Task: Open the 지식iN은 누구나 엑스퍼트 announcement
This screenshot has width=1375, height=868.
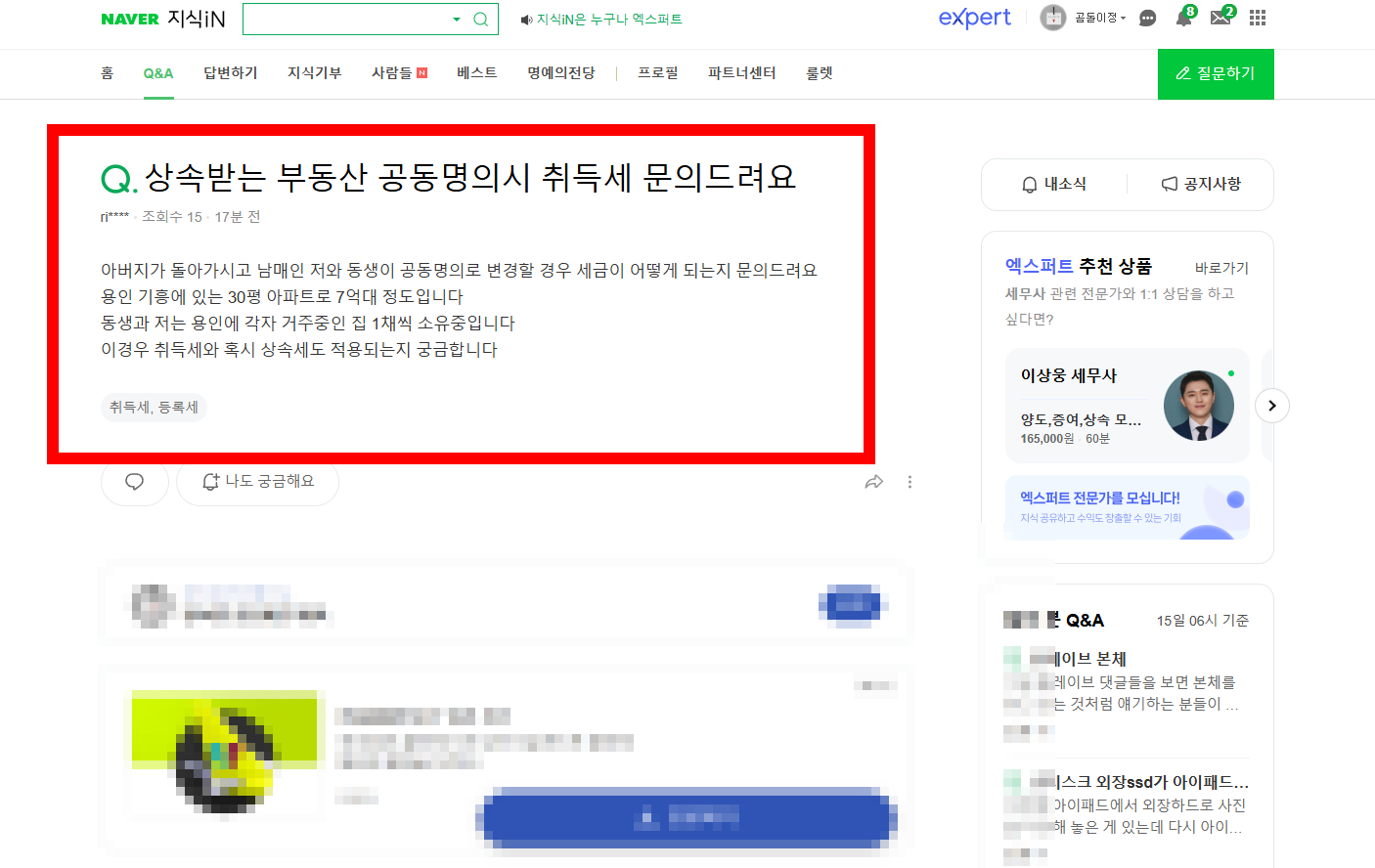Action: point(601,20)
